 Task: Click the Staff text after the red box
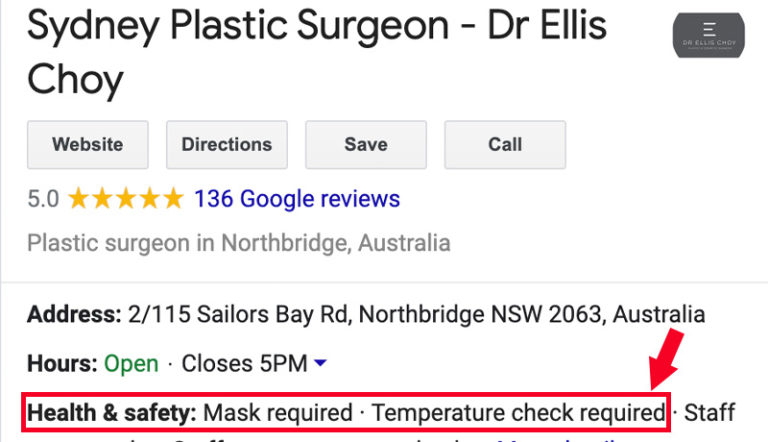(709, 413)
